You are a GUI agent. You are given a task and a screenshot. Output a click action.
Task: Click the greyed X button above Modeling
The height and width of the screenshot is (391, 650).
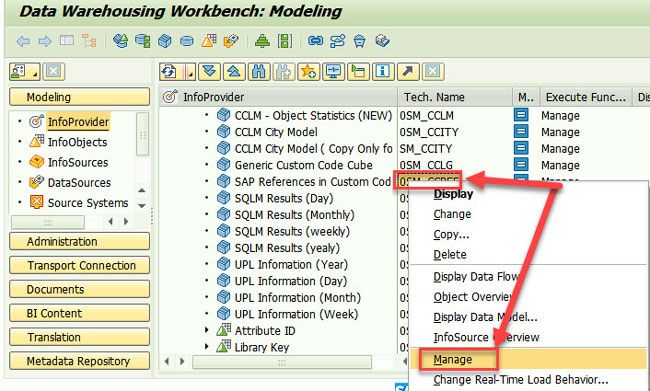pos(54,72)
